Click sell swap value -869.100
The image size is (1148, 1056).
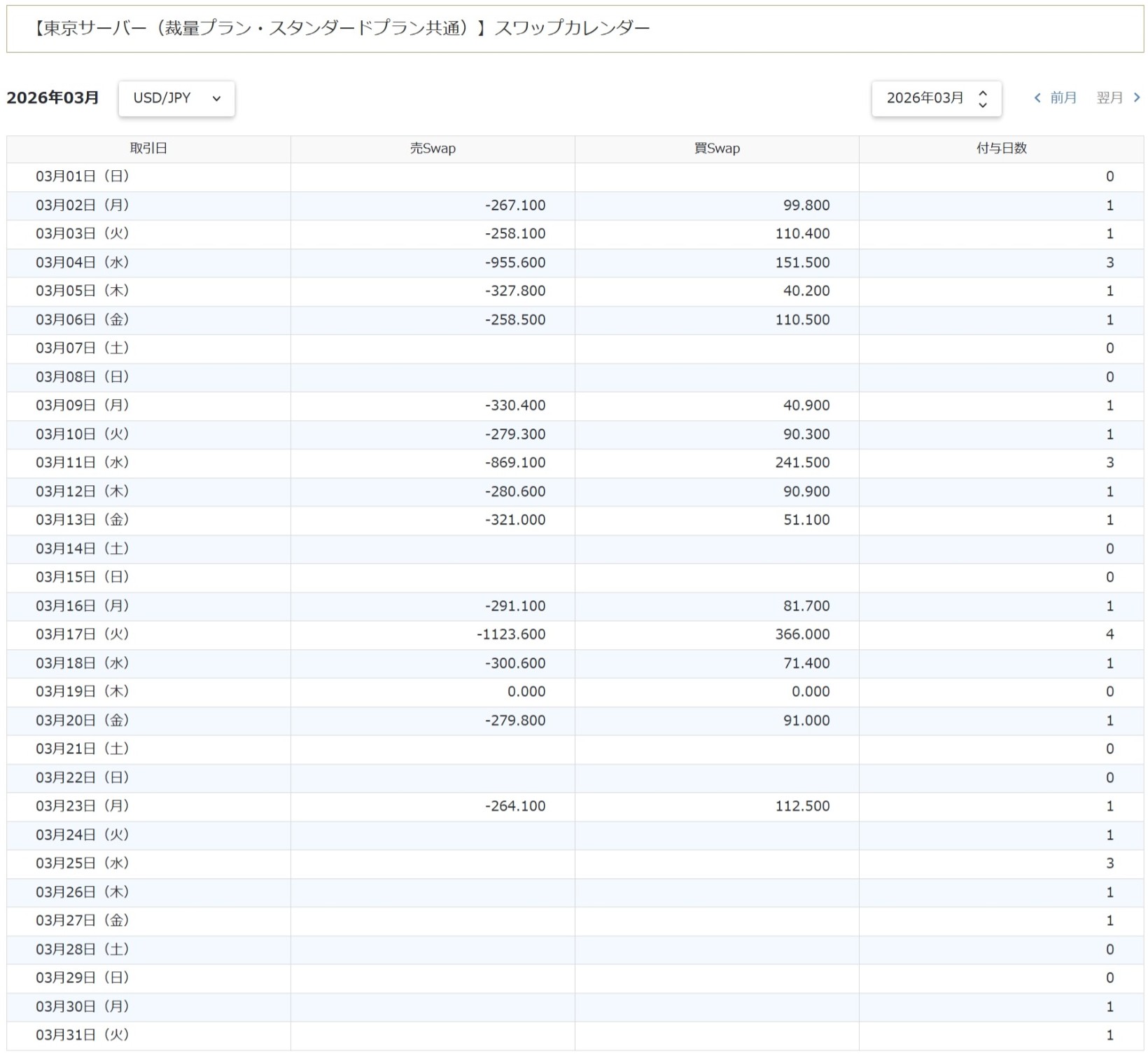pos(515,463)
